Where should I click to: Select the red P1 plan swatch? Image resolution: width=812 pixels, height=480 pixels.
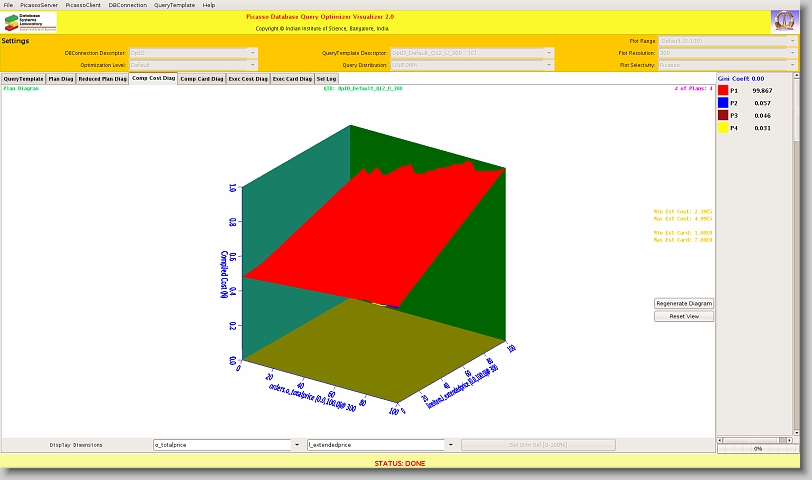point(723,90)
